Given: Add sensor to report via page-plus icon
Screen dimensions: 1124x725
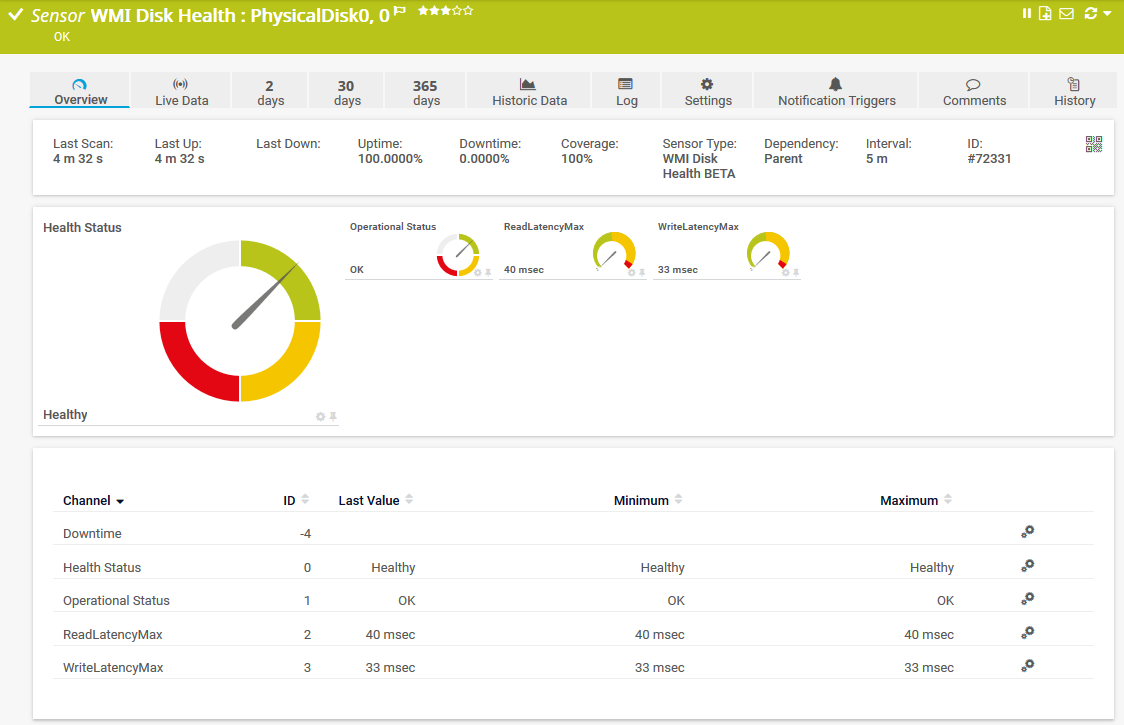Looking at the screenshot, I should pos(1044,13).
